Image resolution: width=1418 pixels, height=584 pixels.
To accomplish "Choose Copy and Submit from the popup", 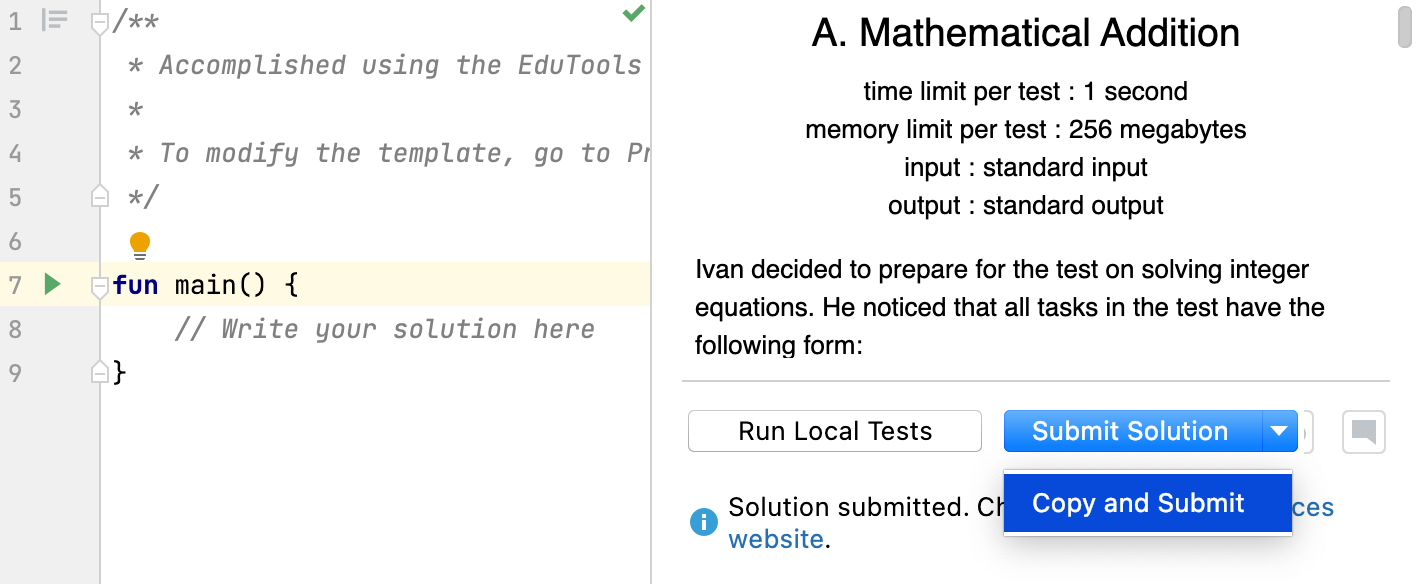I will (x=1138, y=503).
